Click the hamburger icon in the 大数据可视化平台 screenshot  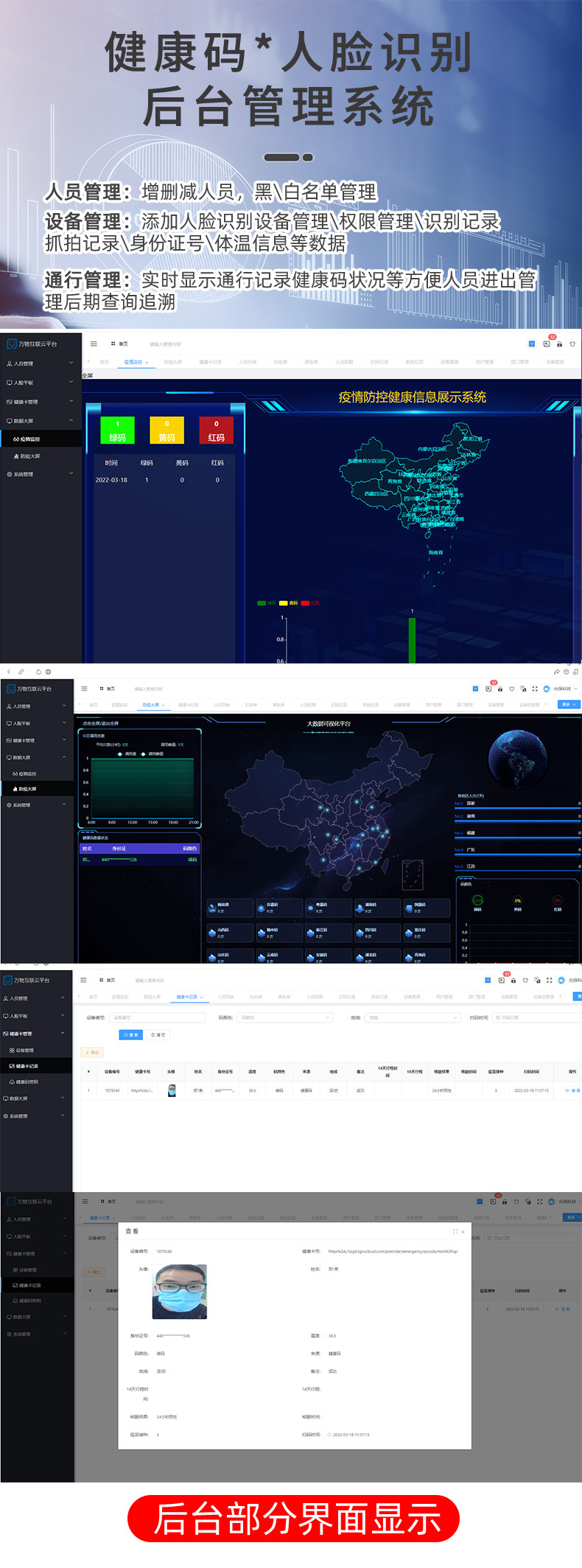tap(84, 689)
